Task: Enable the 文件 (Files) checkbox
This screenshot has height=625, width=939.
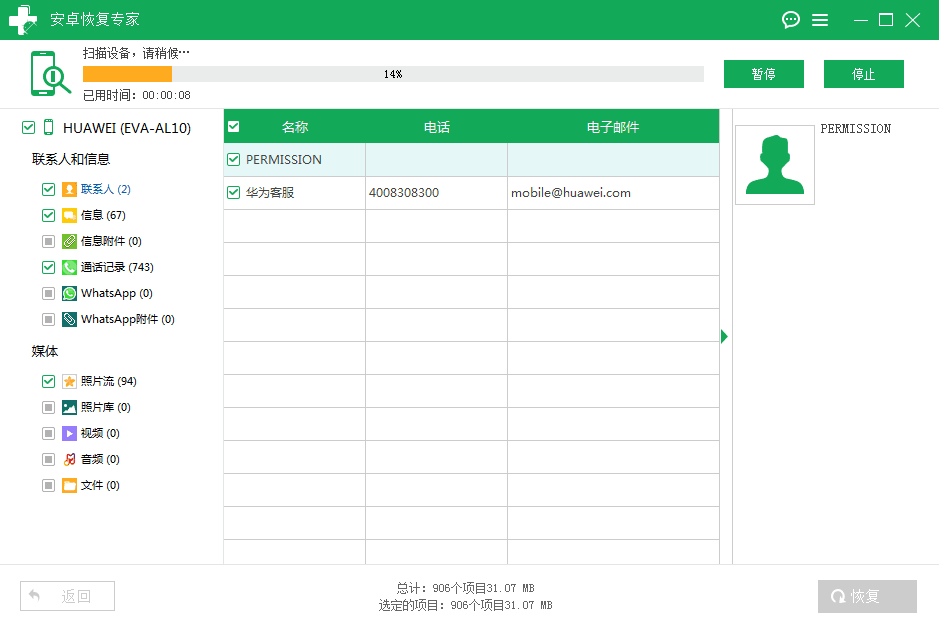Action: 48,485
